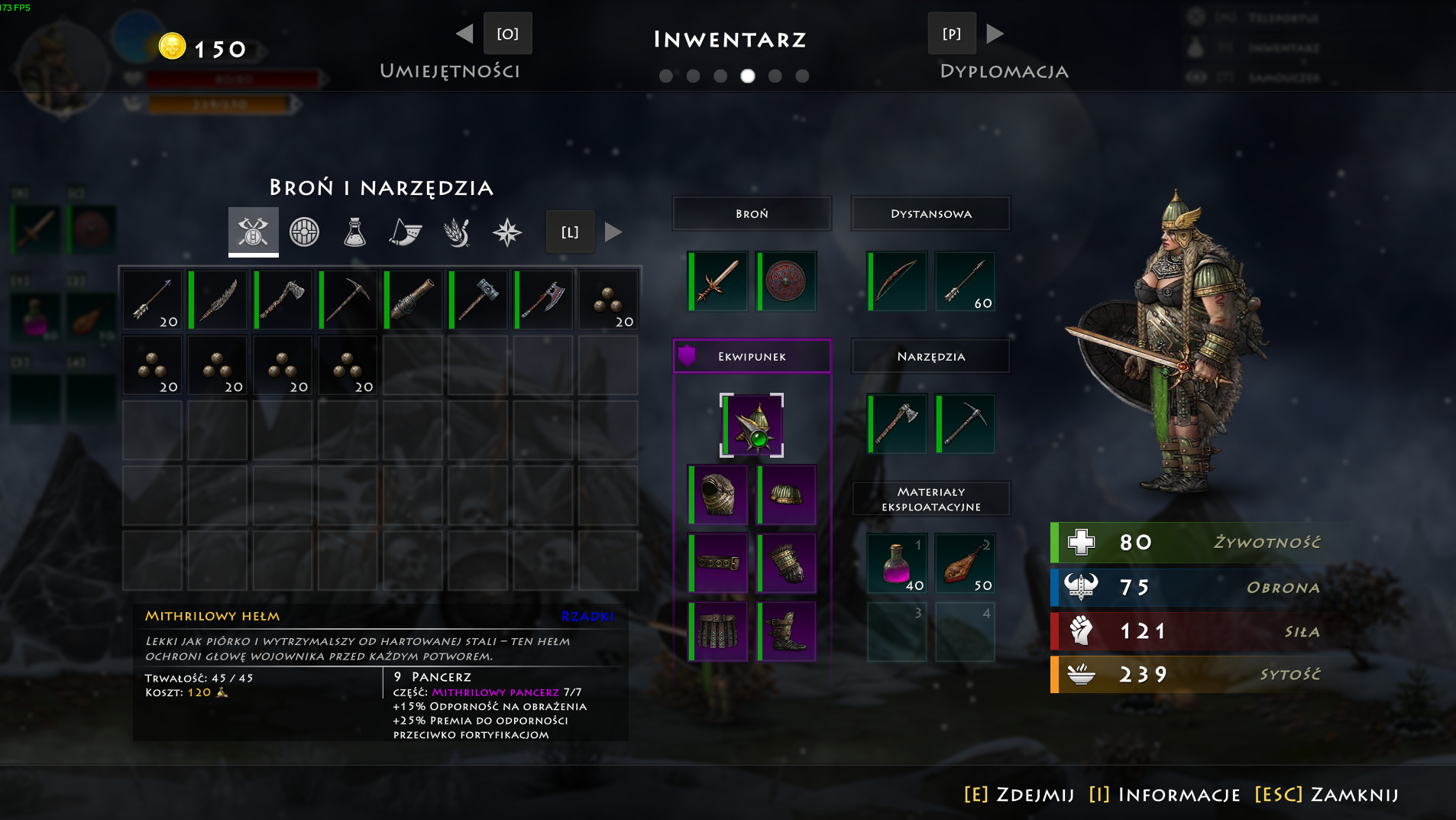The image size is (1456, 820).
Task: Go to next screen Dyplomacja arrow
Action: (995, 34)
